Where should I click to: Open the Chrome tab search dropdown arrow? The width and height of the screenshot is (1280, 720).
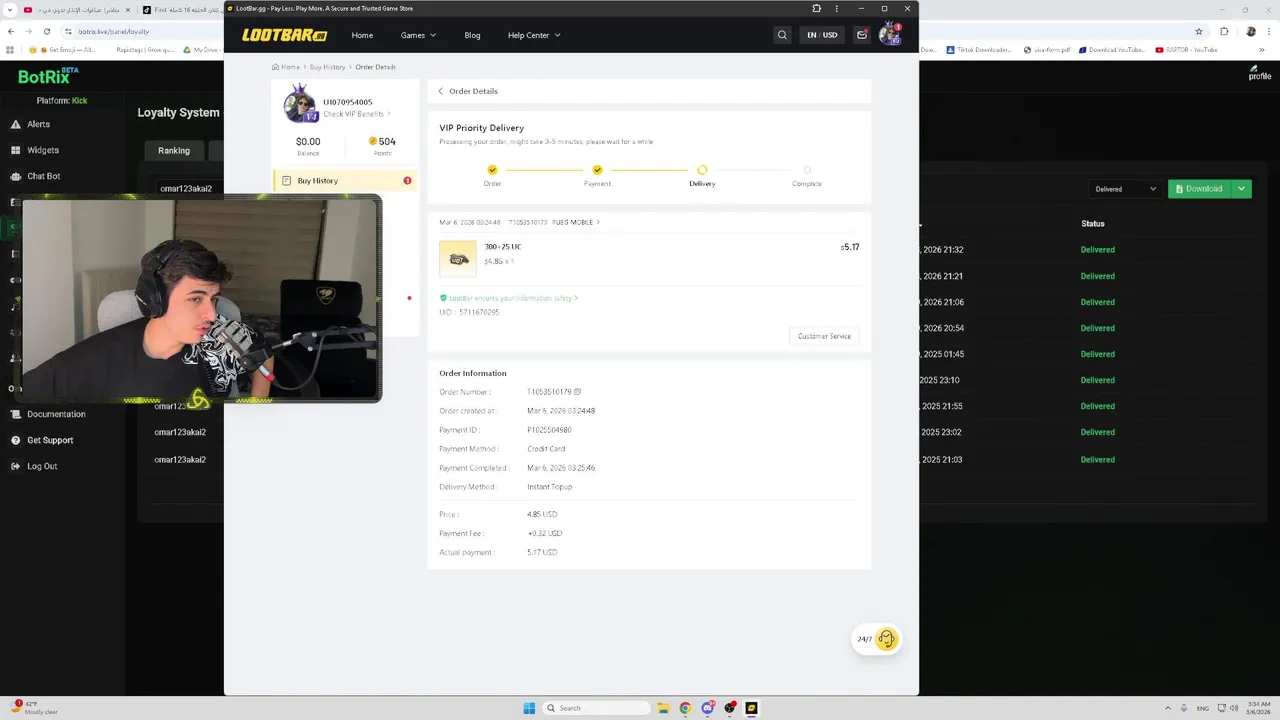(x=8, y=10)
